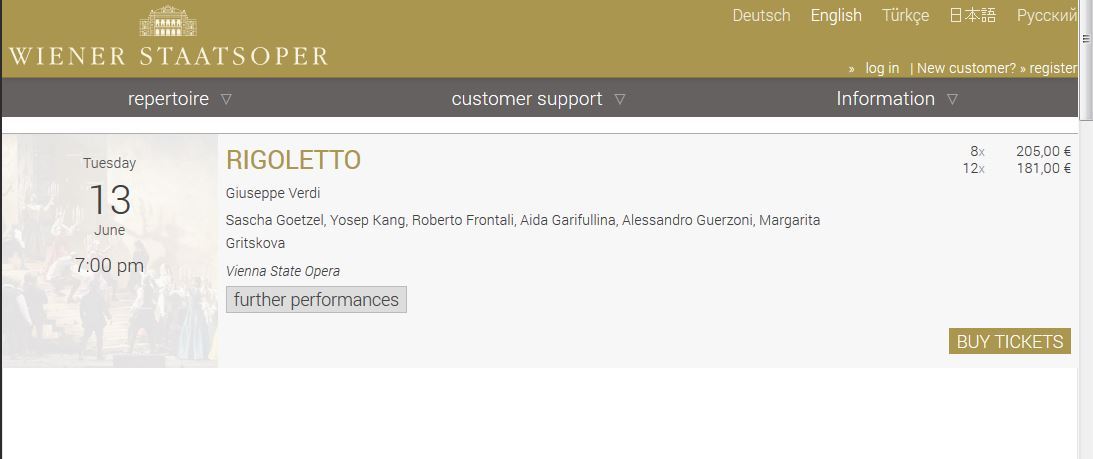Screen dimensions: 1093x459
Task: Click the further performances button
Action: click(316, 299)
